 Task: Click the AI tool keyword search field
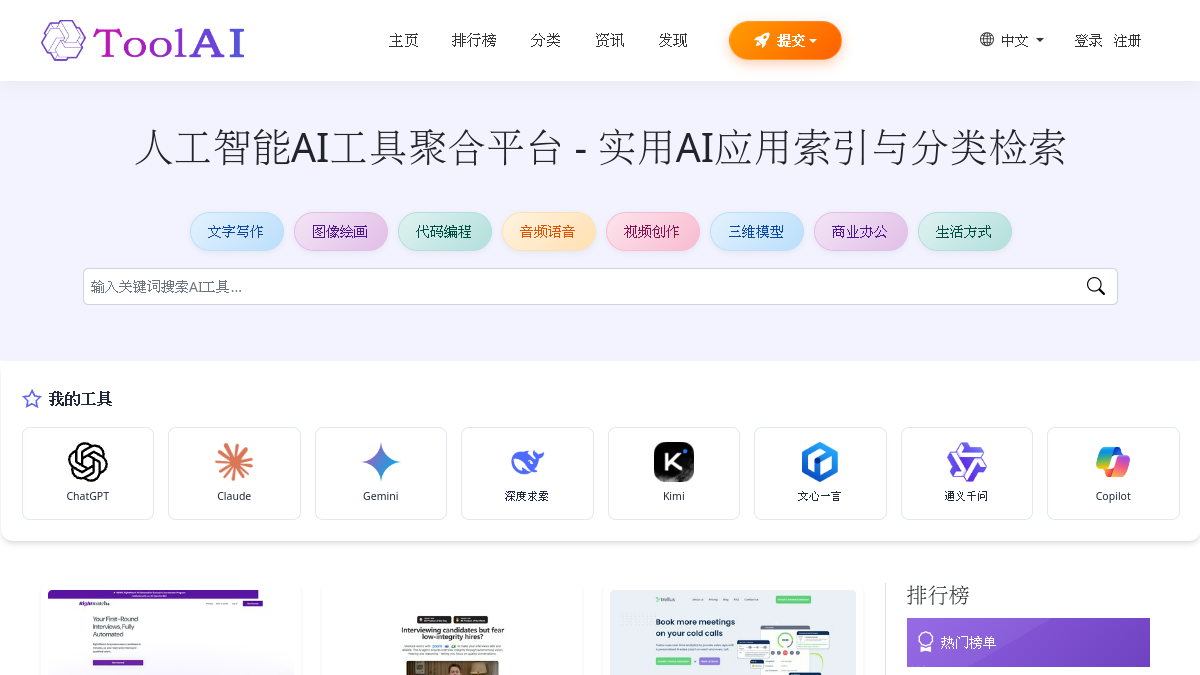point(600,286)
